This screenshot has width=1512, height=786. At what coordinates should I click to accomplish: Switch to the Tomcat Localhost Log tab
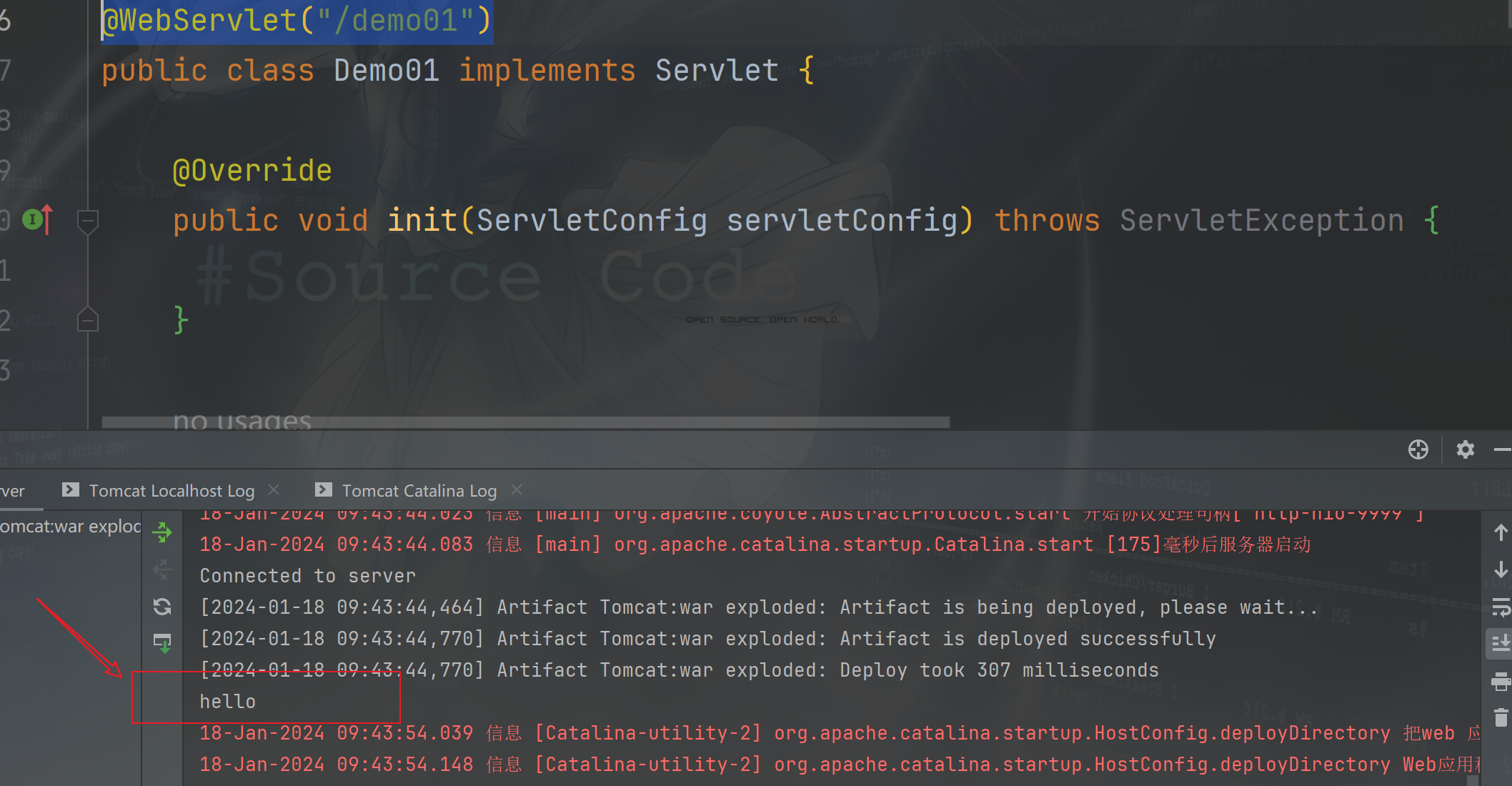click(x=171, y=490)
